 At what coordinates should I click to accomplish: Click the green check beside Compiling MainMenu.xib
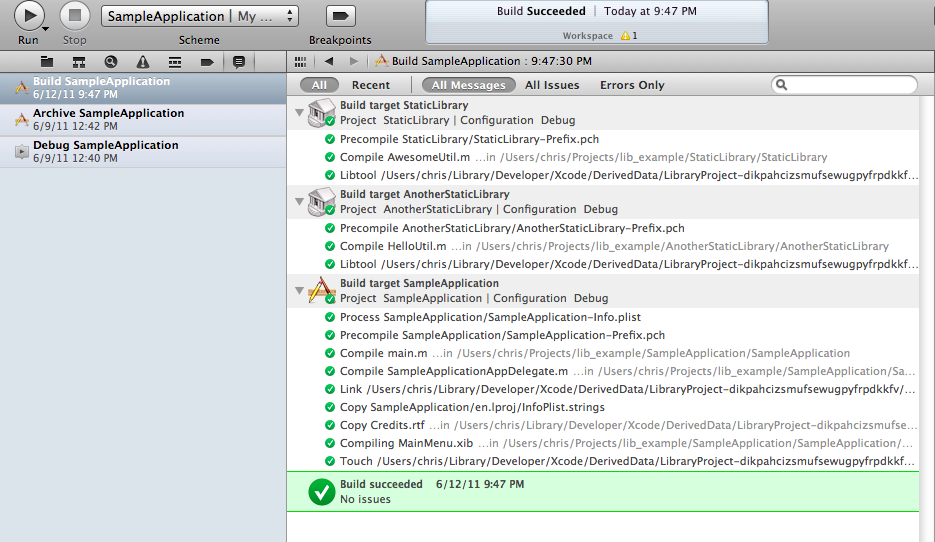tap(329, 443)
